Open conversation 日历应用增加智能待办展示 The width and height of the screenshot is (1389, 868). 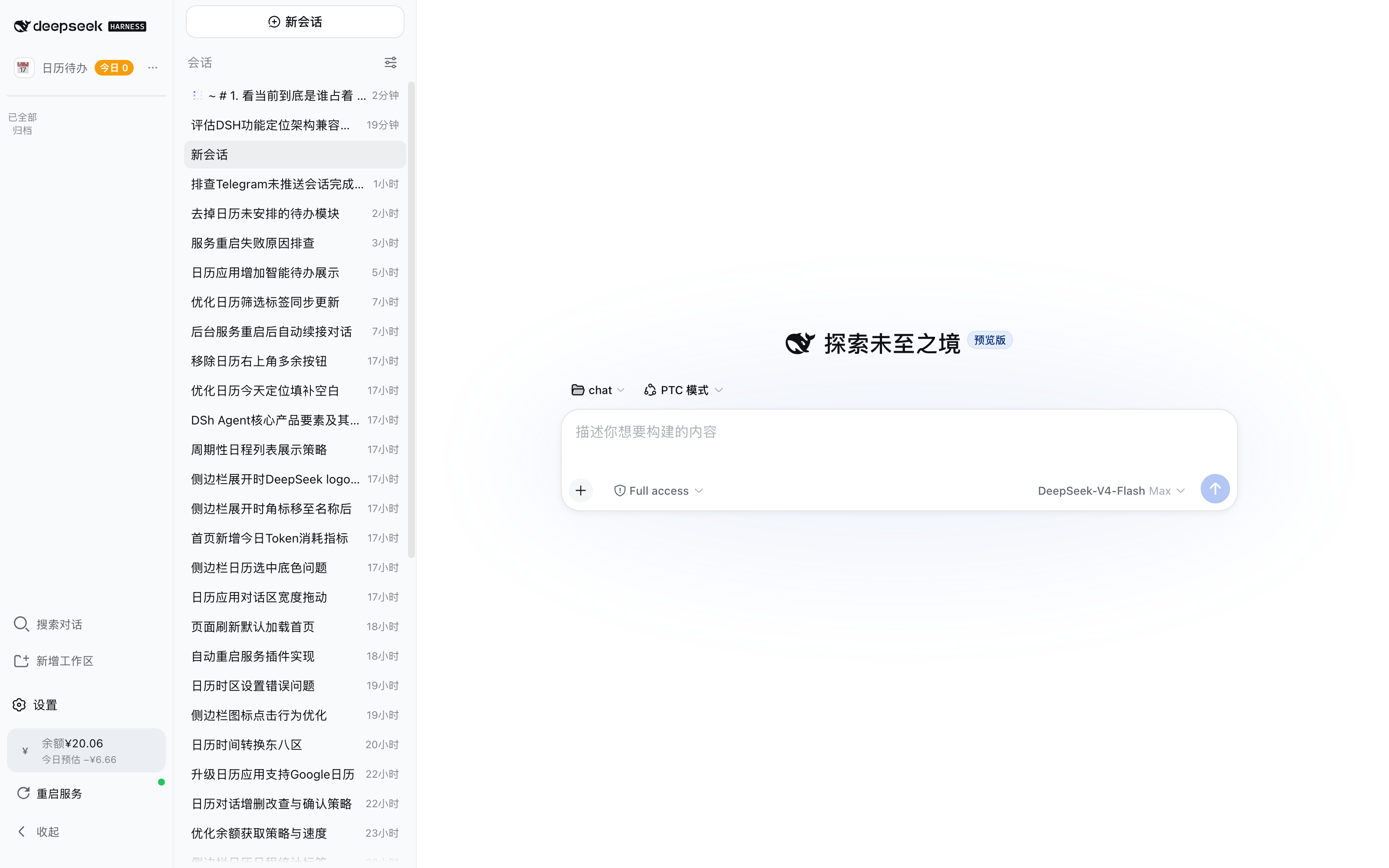(x=295, y=273)
